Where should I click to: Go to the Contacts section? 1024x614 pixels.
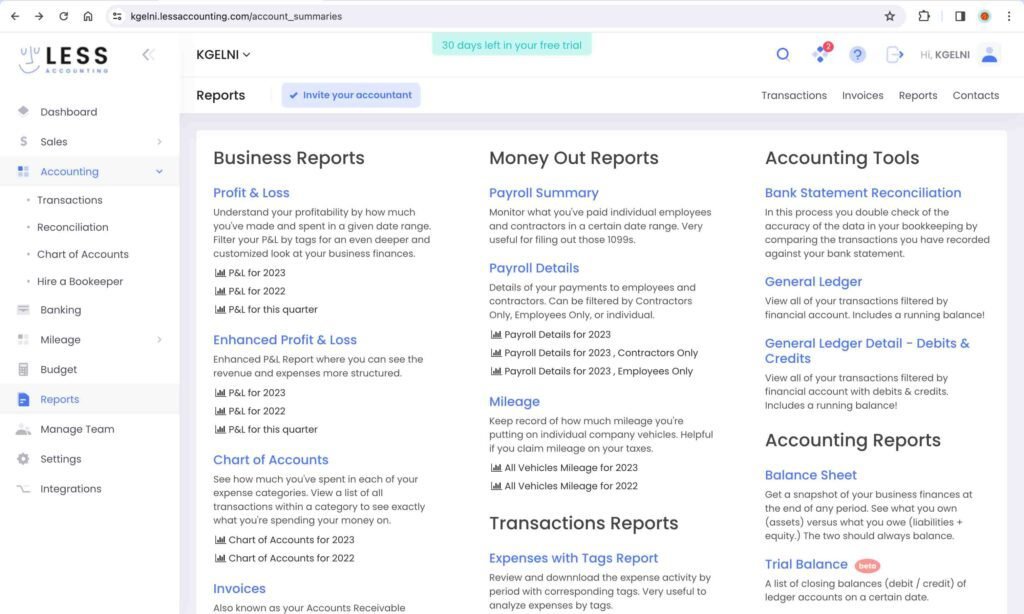pyautogui.click(x=975, y=95)
